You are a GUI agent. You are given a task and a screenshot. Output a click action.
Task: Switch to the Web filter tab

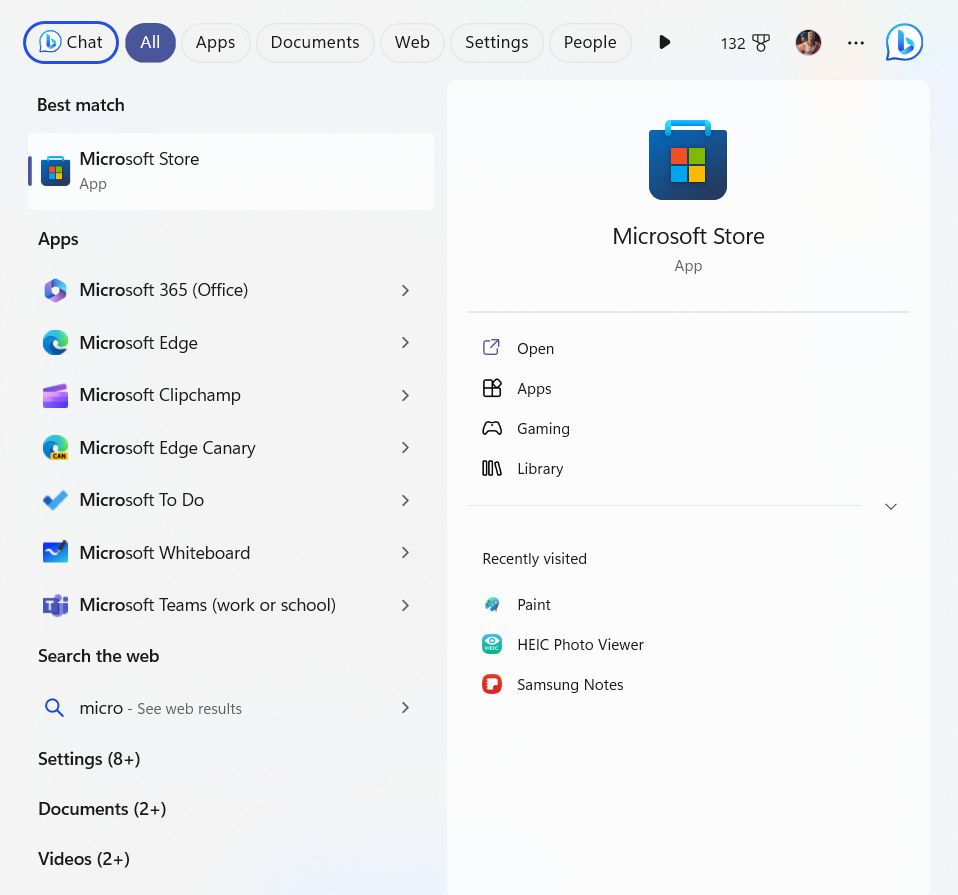tap(412, 42)
